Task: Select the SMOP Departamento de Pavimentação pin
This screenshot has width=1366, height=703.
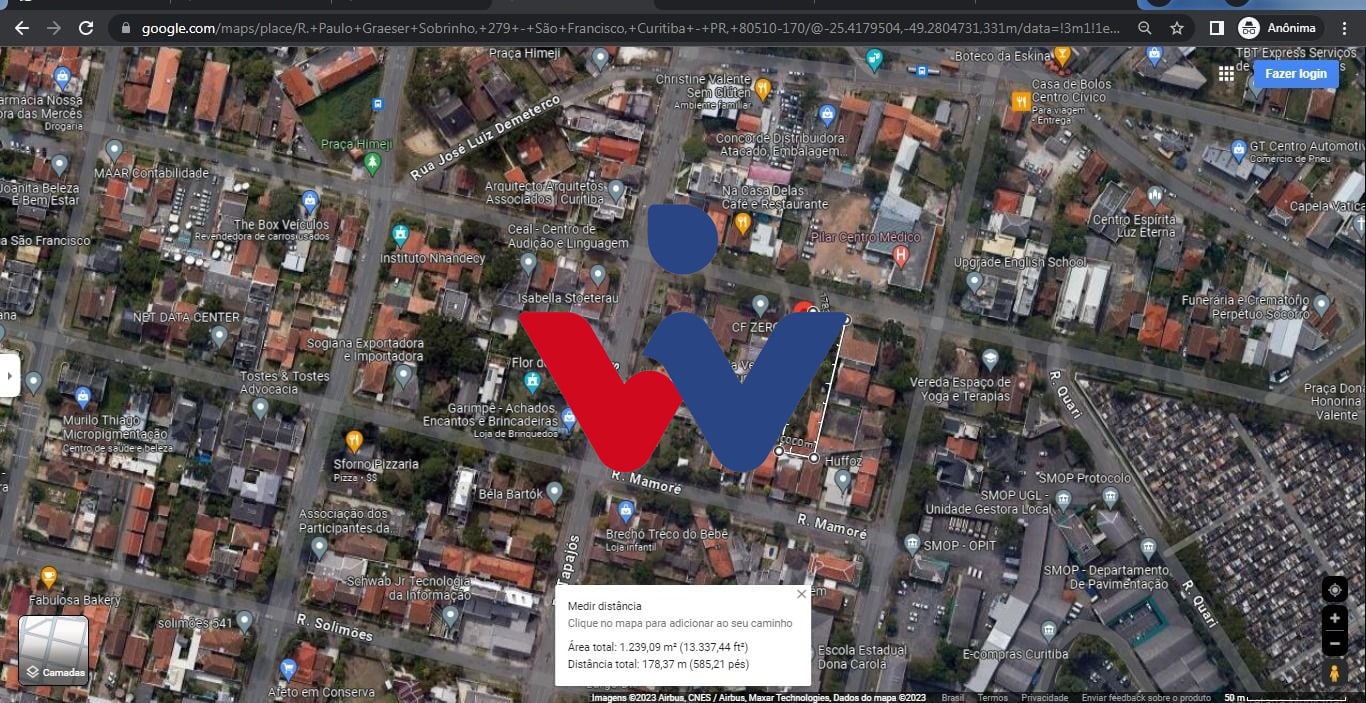Action: tap(1148, 547)
